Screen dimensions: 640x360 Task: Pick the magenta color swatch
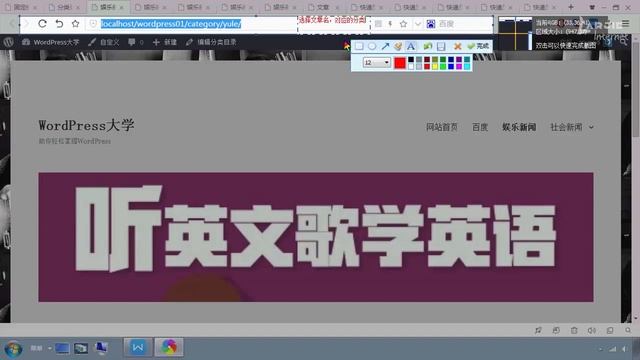(x=459, y=66)
